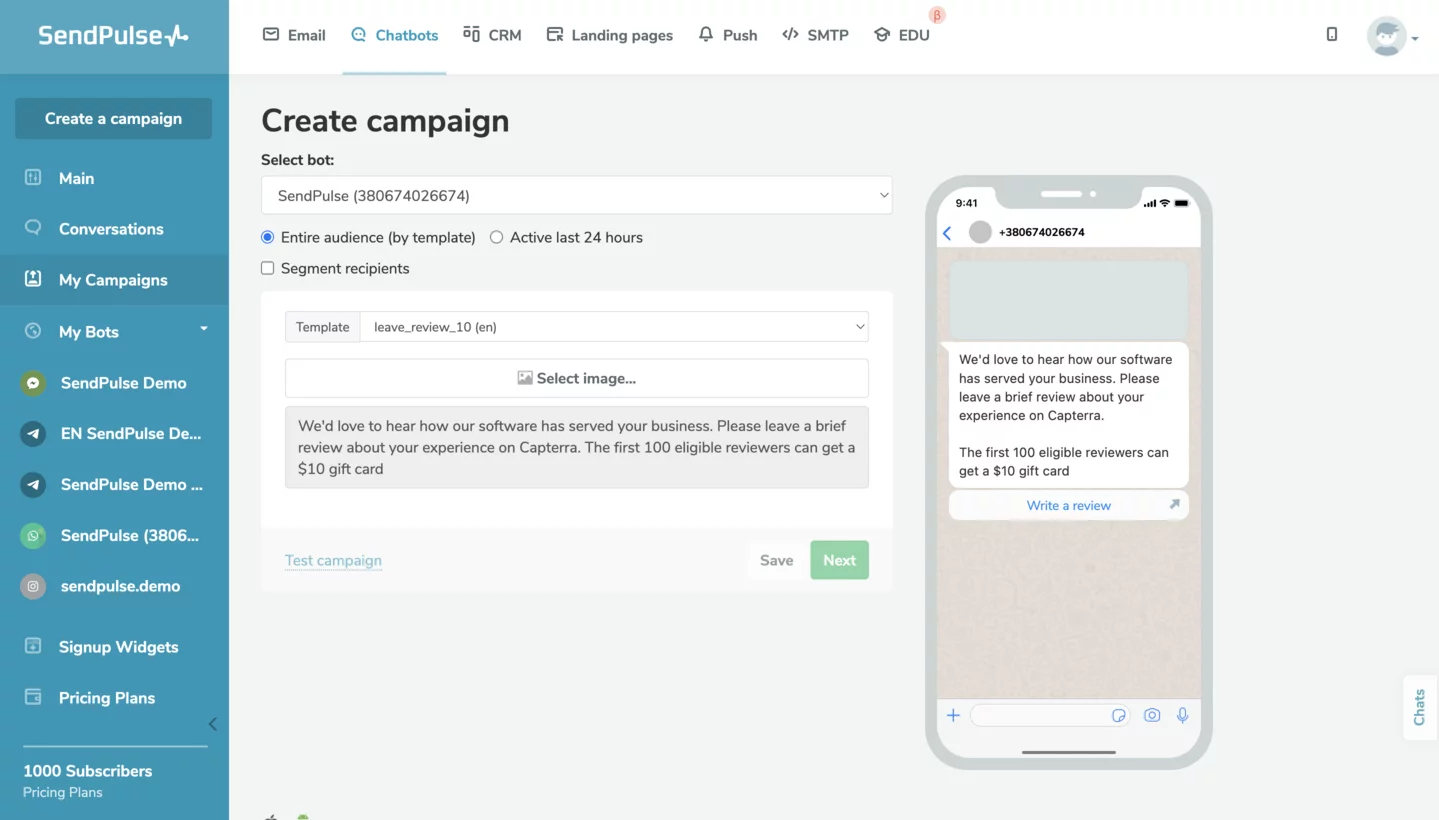Click the SendPulse logo
The height and width of the screenshot is (820, 1439).
[x=113, y=35]
